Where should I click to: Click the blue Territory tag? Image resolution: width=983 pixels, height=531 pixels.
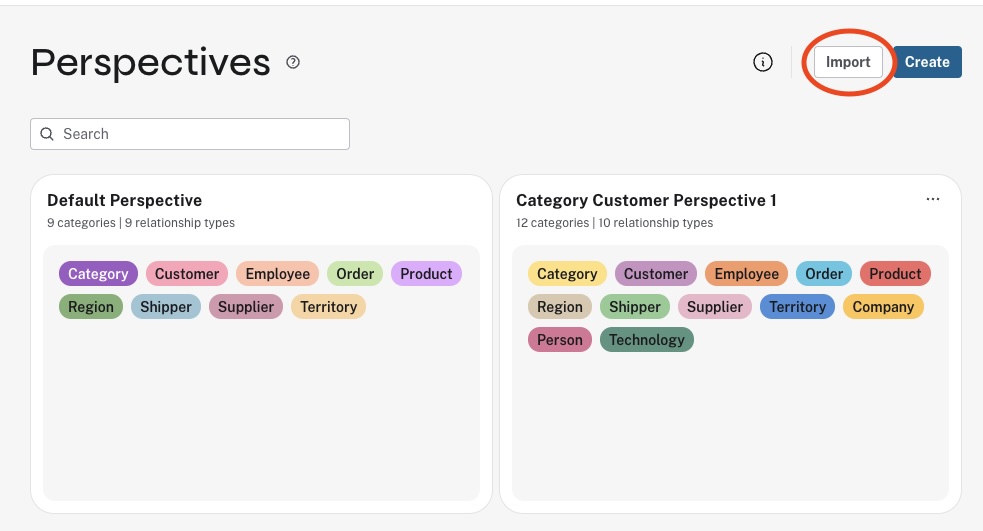pyautogui.click(x=797, y=307)
